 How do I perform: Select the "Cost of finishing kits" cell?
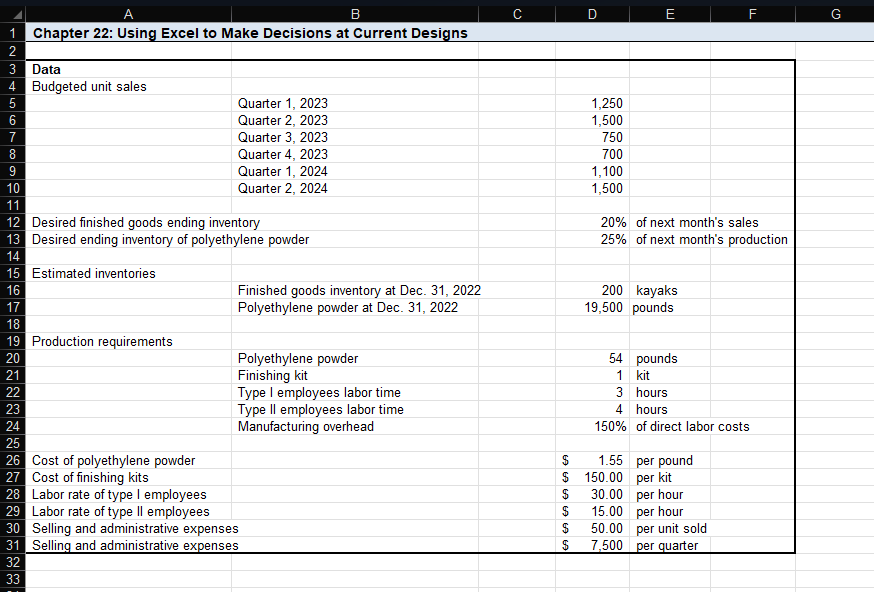coord(90,478)
